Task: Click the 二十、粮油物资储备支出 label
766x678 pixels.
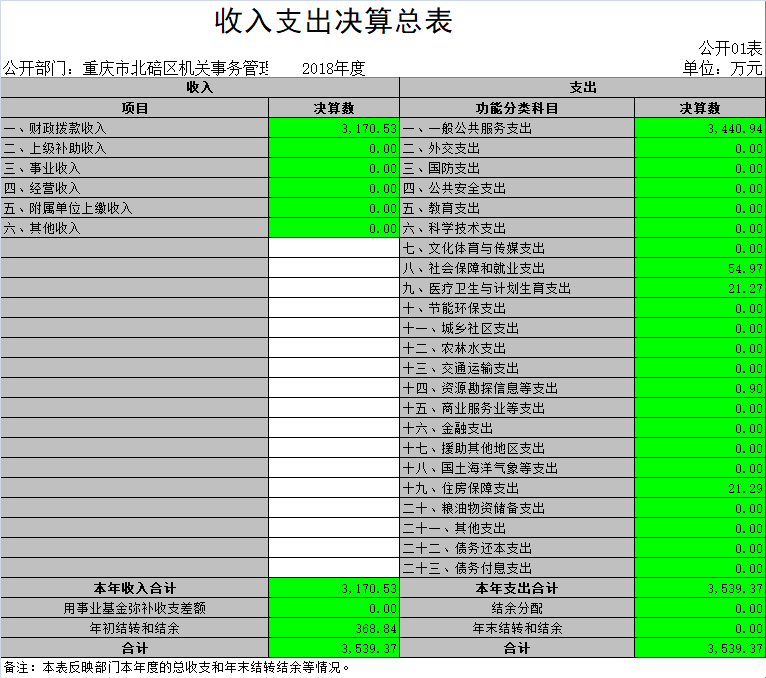Action: 473,509
